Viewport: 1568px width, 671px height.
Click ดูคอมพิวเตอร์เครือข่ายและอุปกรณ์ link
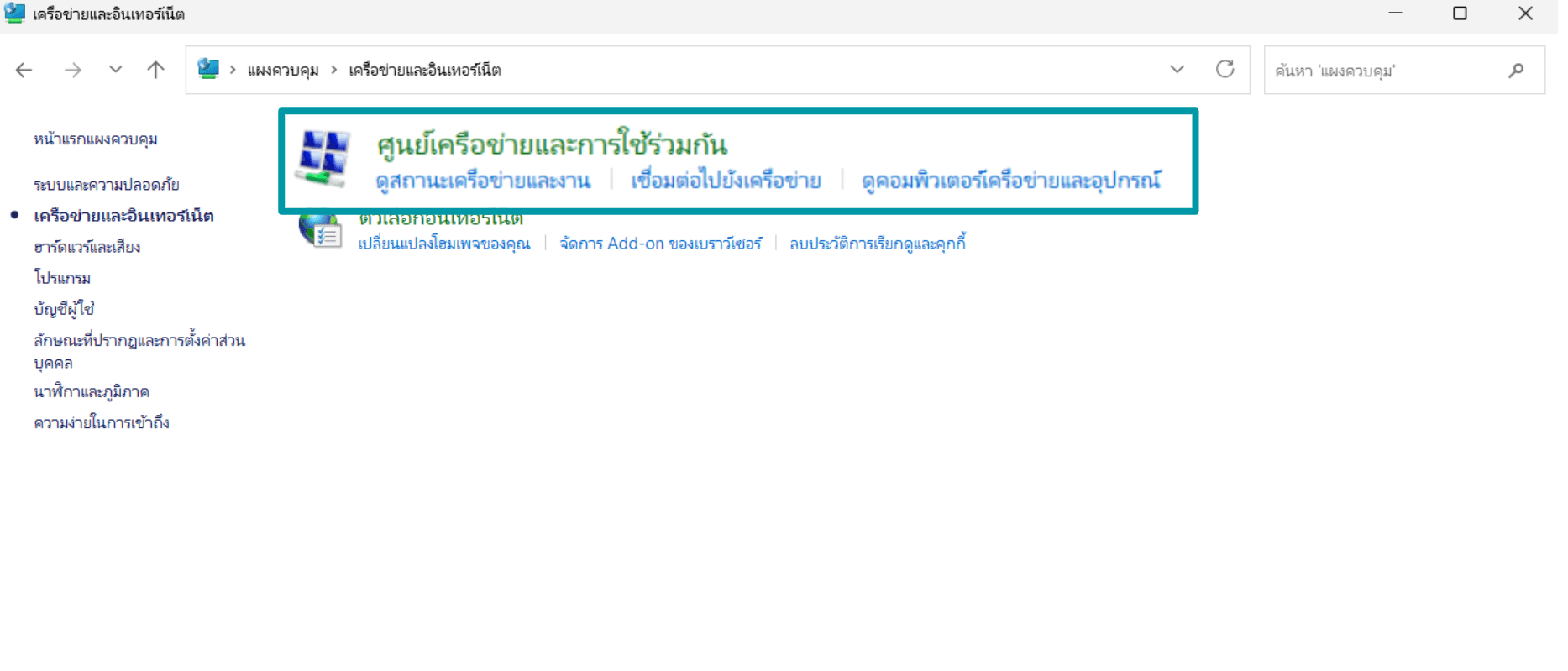[x=1011, y=181]
